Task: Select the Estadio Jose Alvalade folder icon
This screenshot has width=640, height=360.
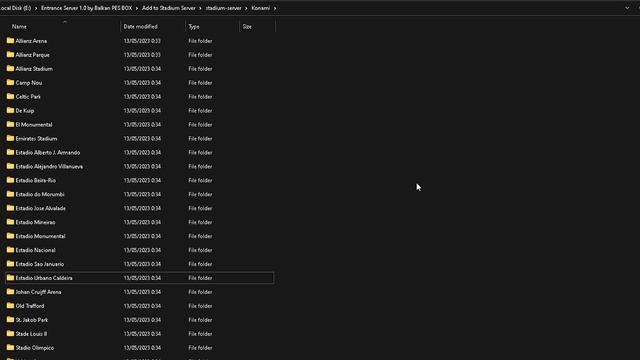Action: [x=10, y=208]
